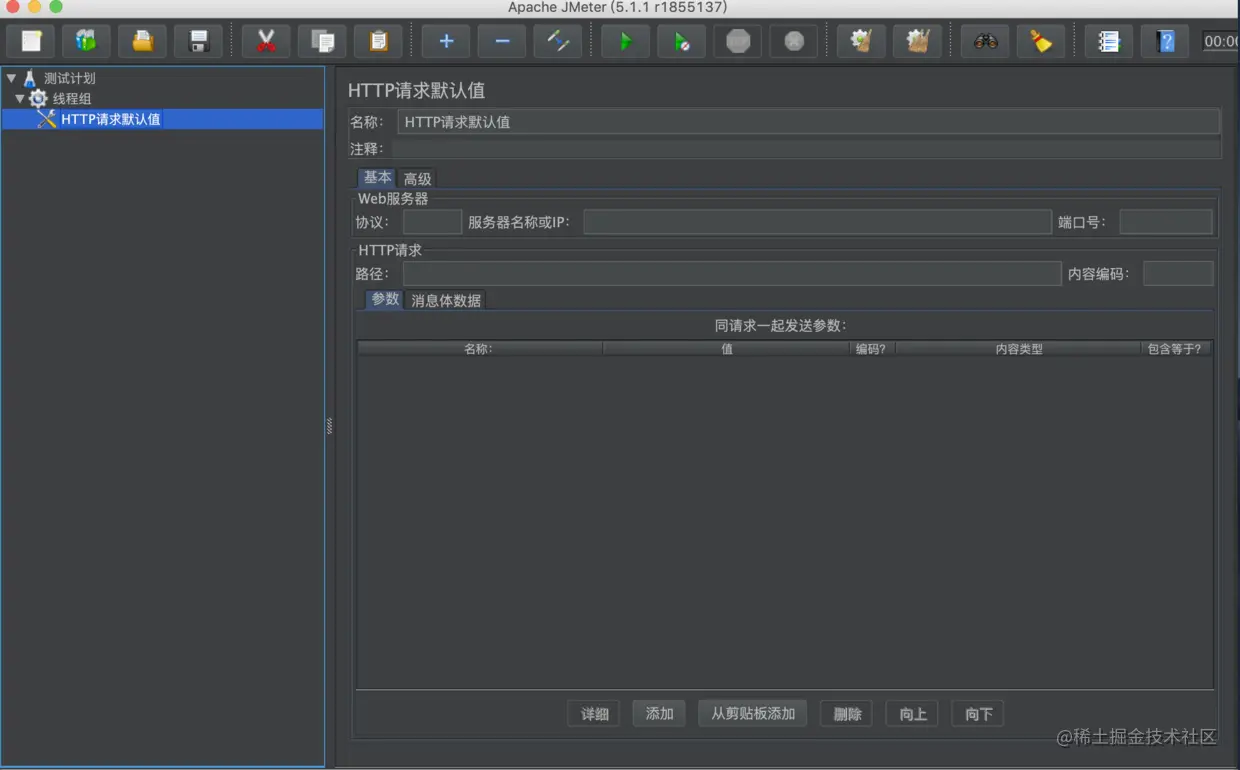Open the Function helper list icon

click(x=1109, y=41)
